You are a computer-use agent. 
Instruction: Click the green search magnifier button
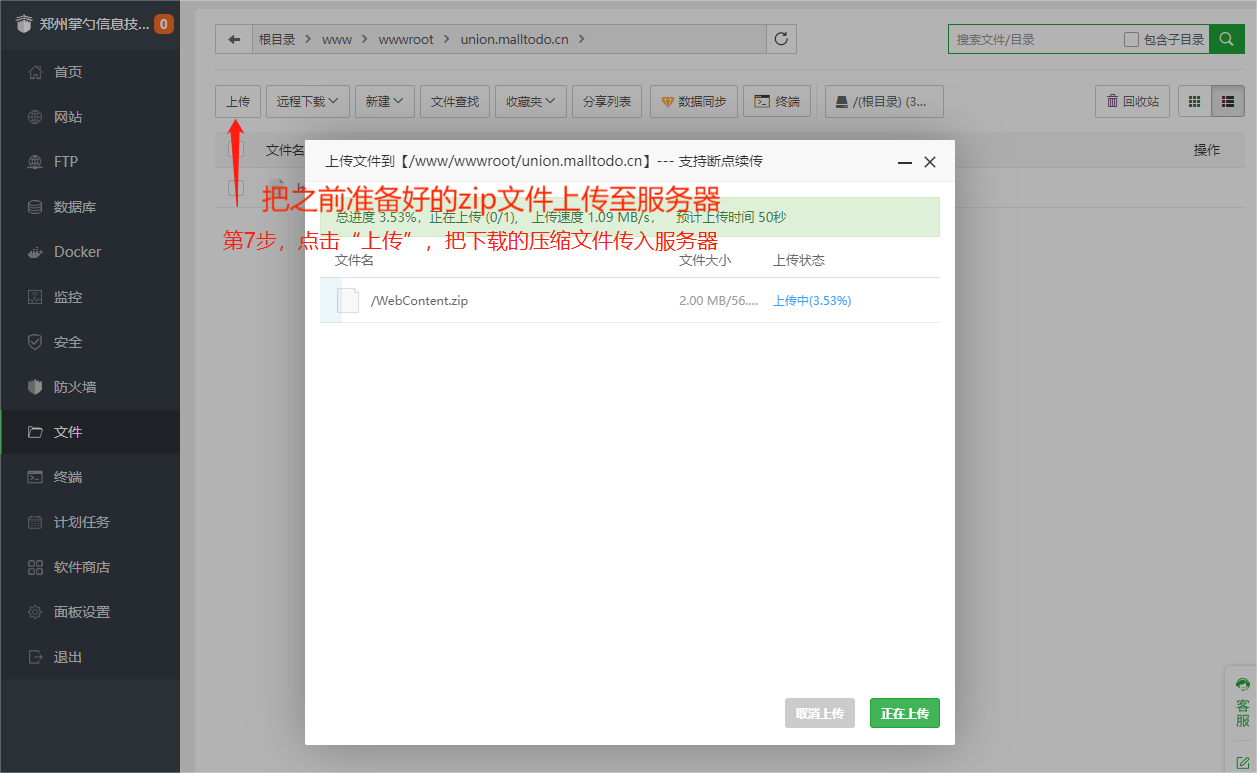pos(1225,39)
